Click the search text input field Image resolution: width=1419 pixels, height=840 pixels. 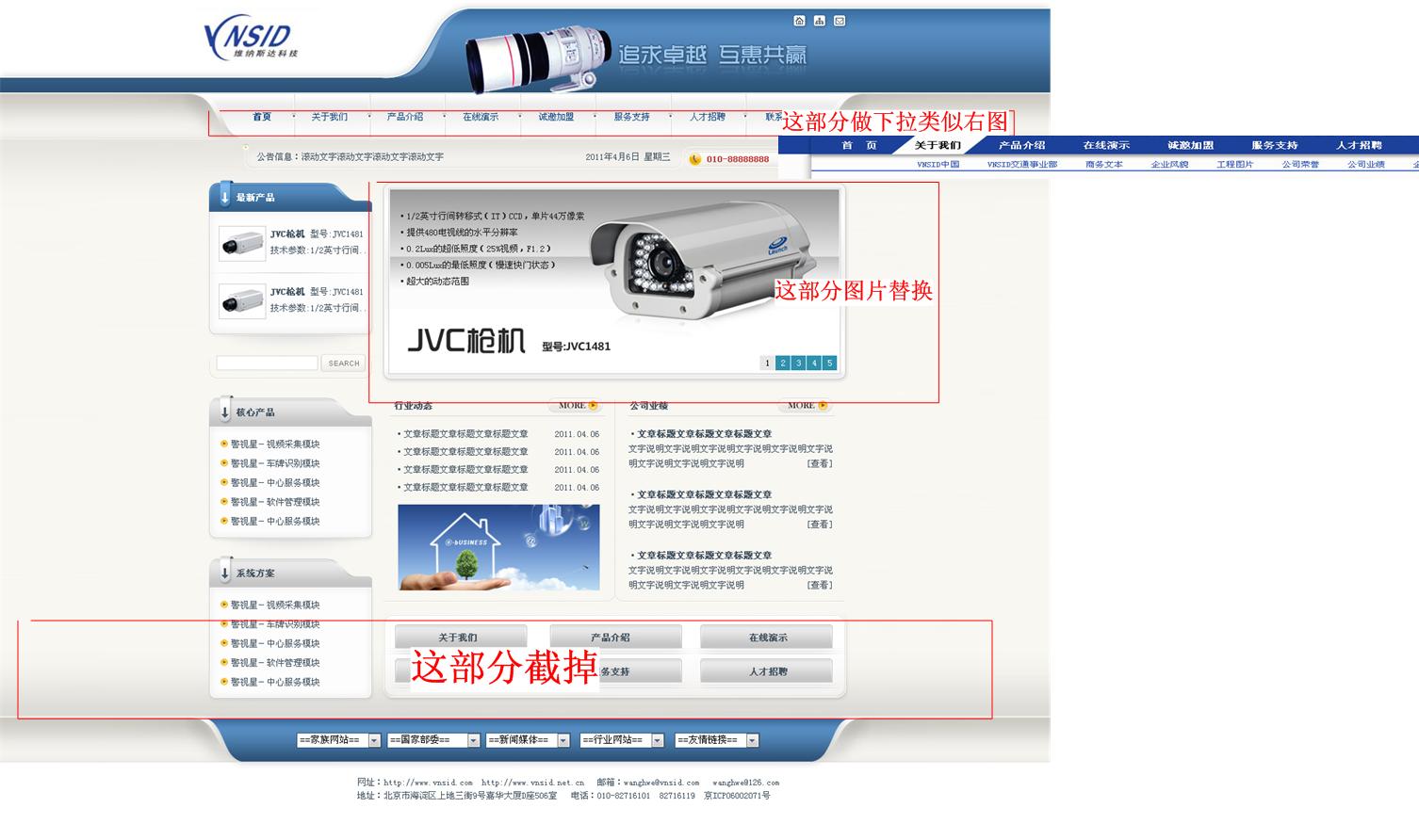pos(268,363)
